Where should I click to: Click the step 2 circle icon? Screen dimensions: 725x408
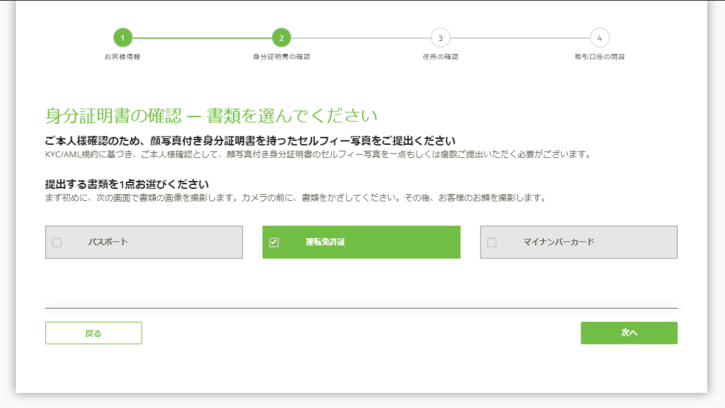pyautogui.click(x=281, y=38)
